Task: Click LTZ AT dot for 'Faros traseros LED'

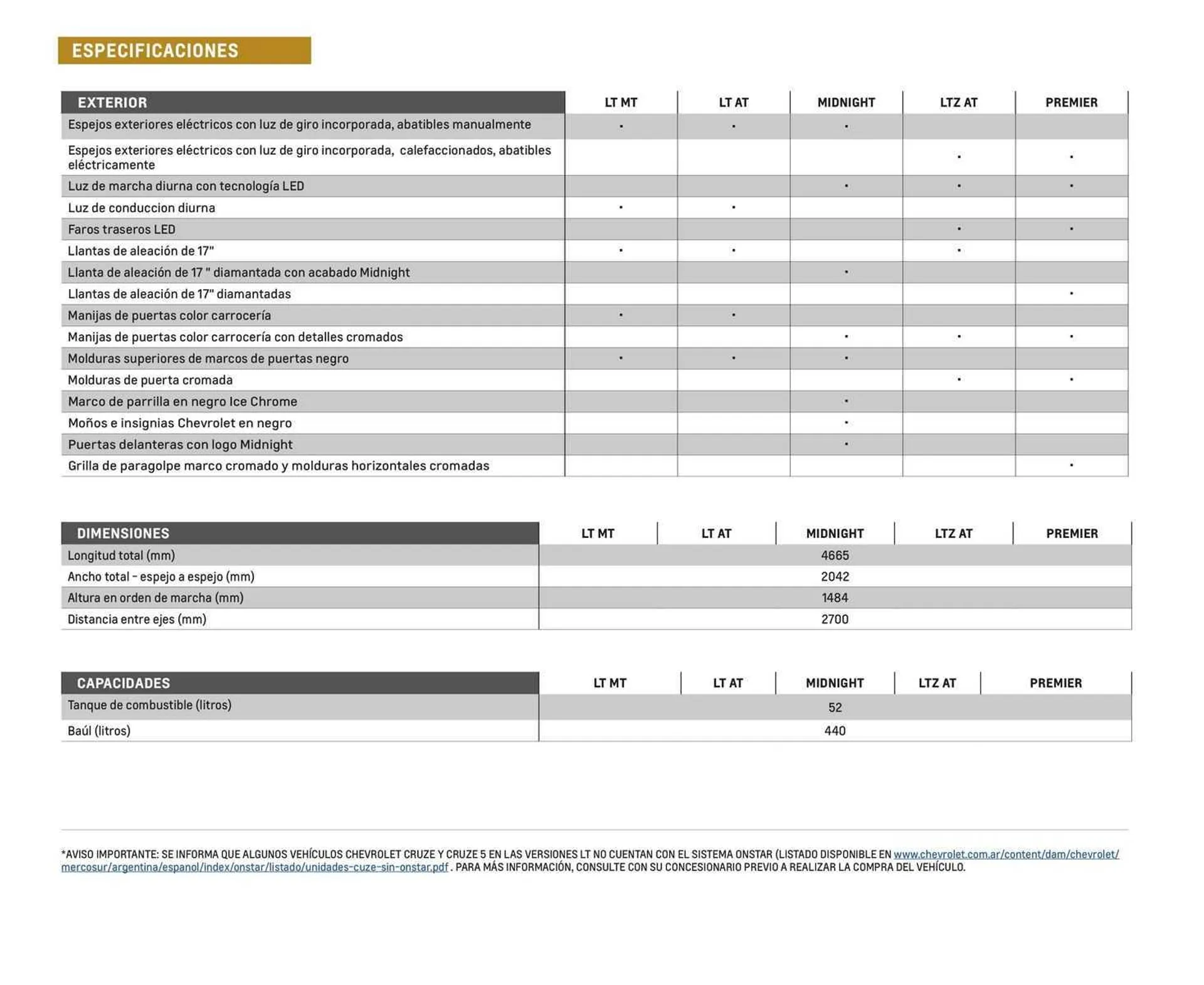Action: [x=959, y=229]
